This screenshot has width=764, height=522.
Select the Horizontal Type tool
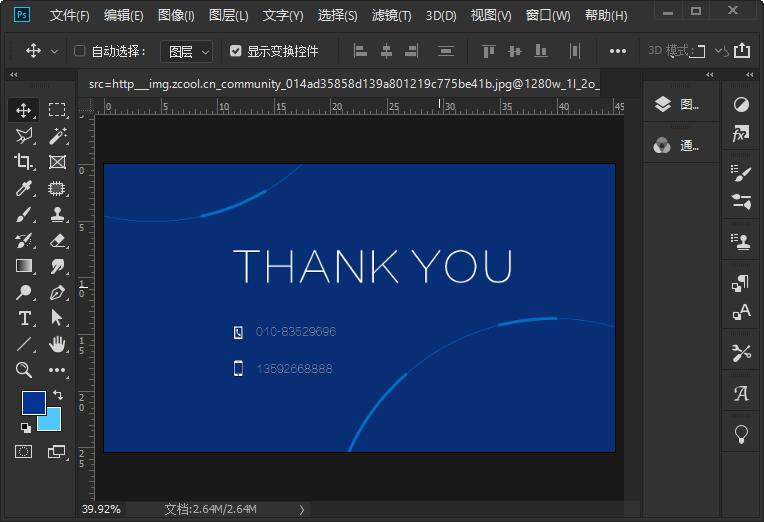coord(23,318)
